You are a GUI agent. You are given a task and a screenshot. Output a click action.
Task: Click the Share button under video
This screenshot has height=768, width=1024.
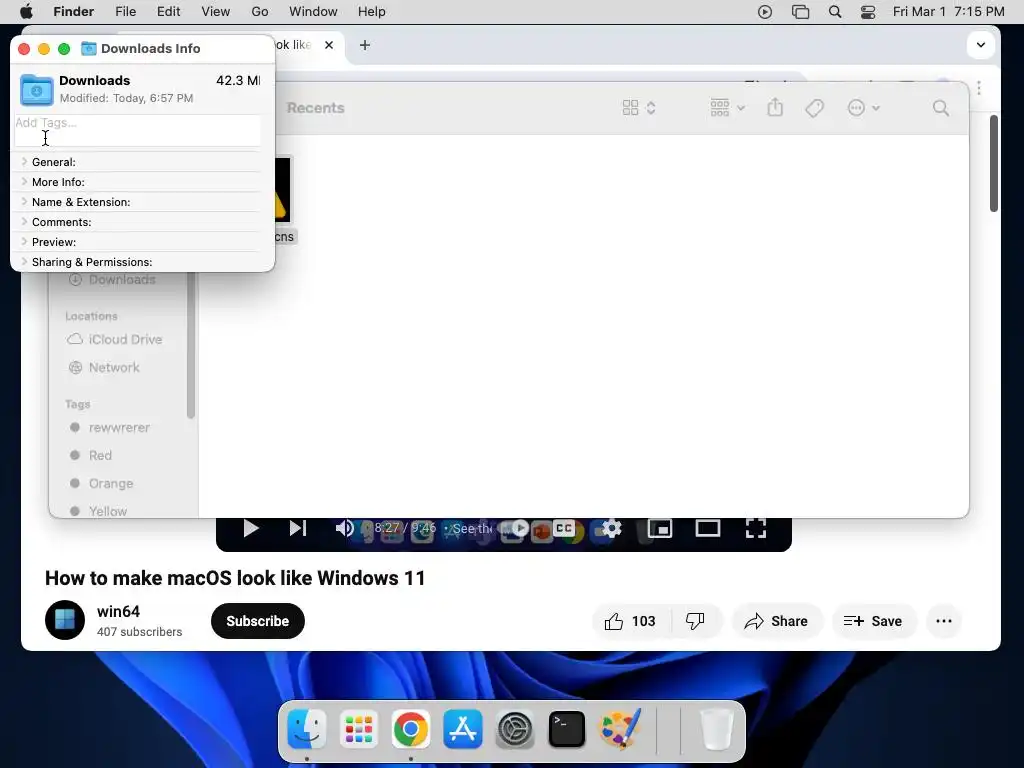(777, 621)
